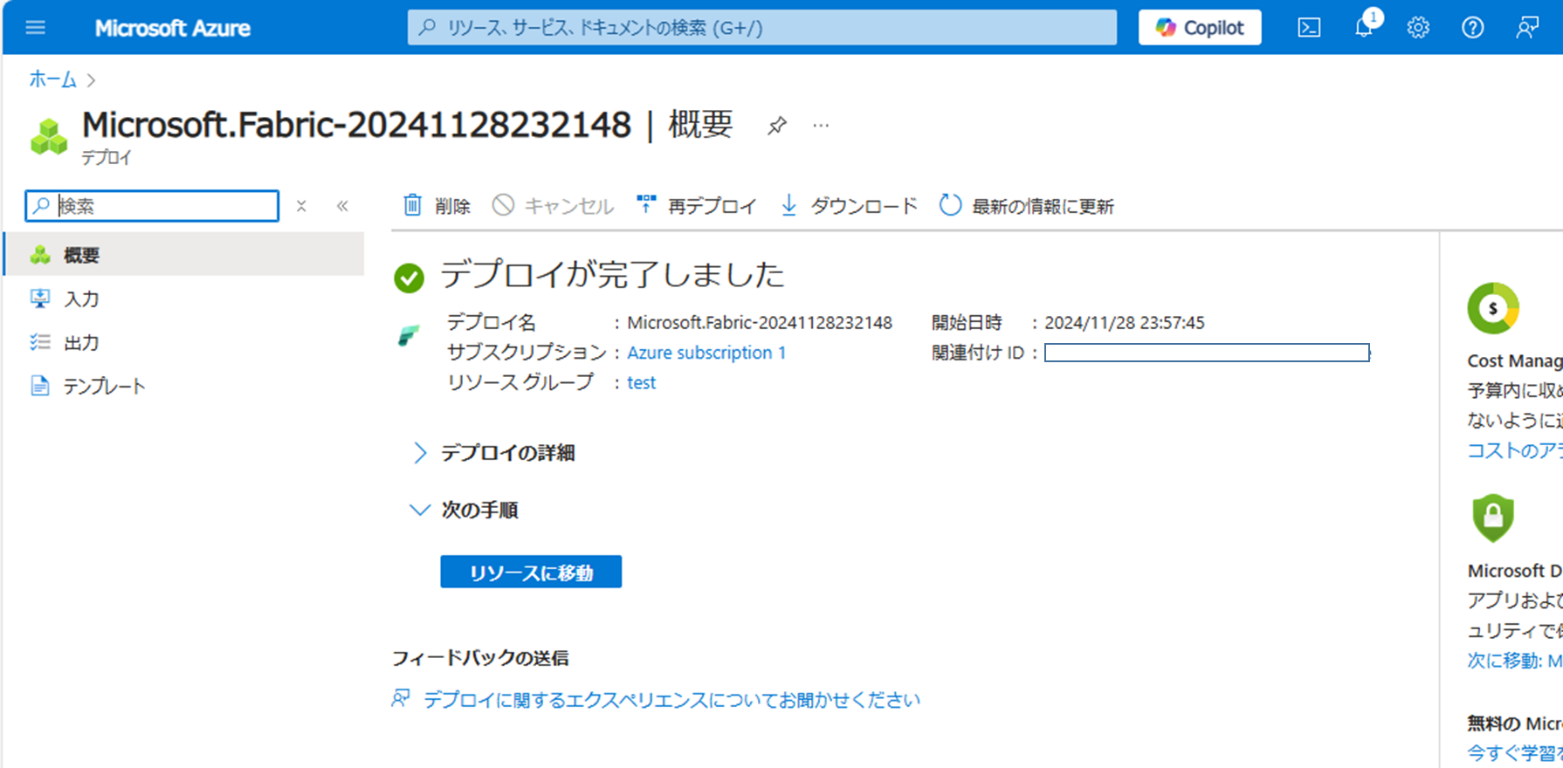The height and width of the screenshot is (768, 1563).
Task: Select 概要 in the sidebar menu
Action: pyautogui.click(x=183, y=255)
